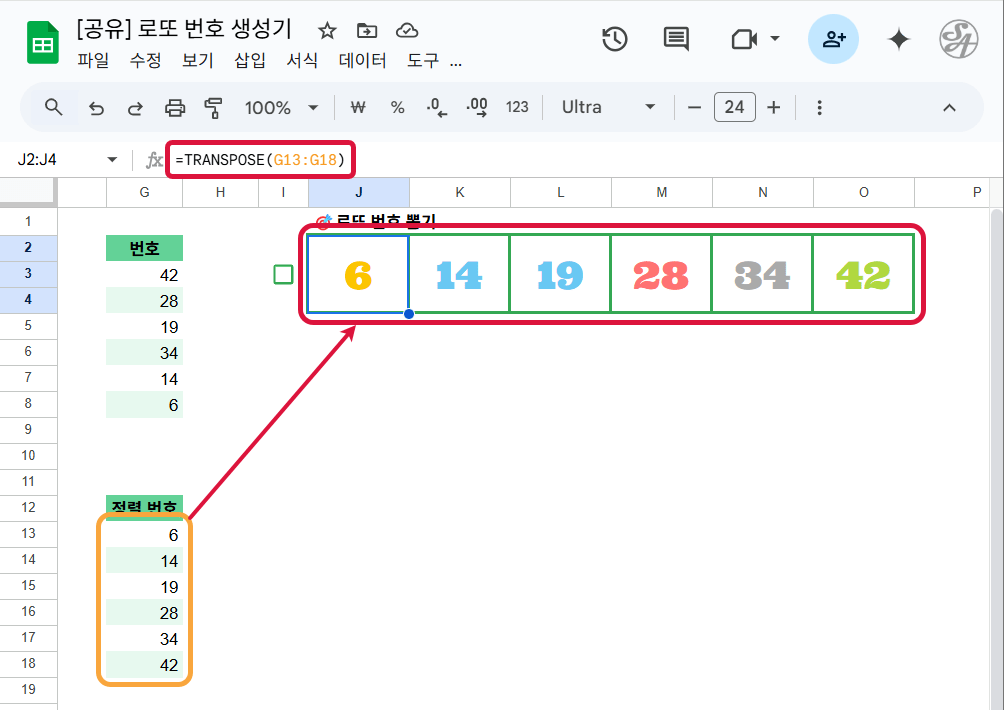Click the search menus magnifier icon
This screenshot has height=710, width=1004.
coord(54,107)
